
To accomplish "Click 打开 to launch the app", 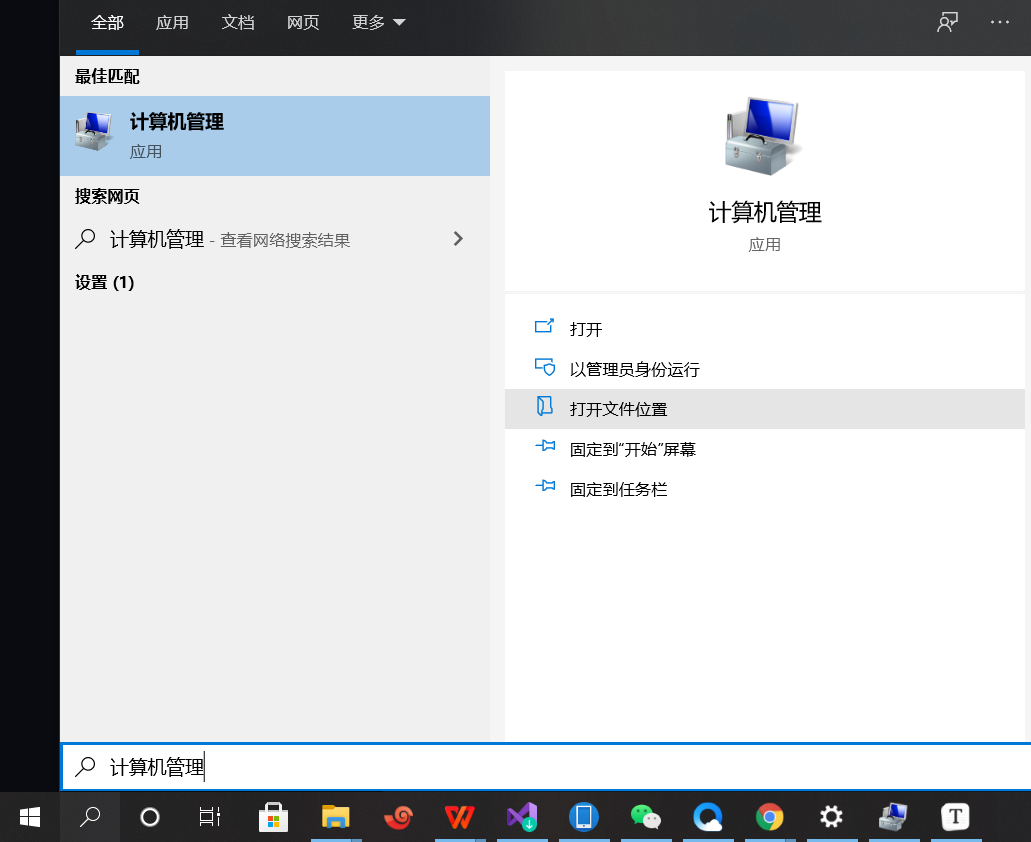I will 765,329.
